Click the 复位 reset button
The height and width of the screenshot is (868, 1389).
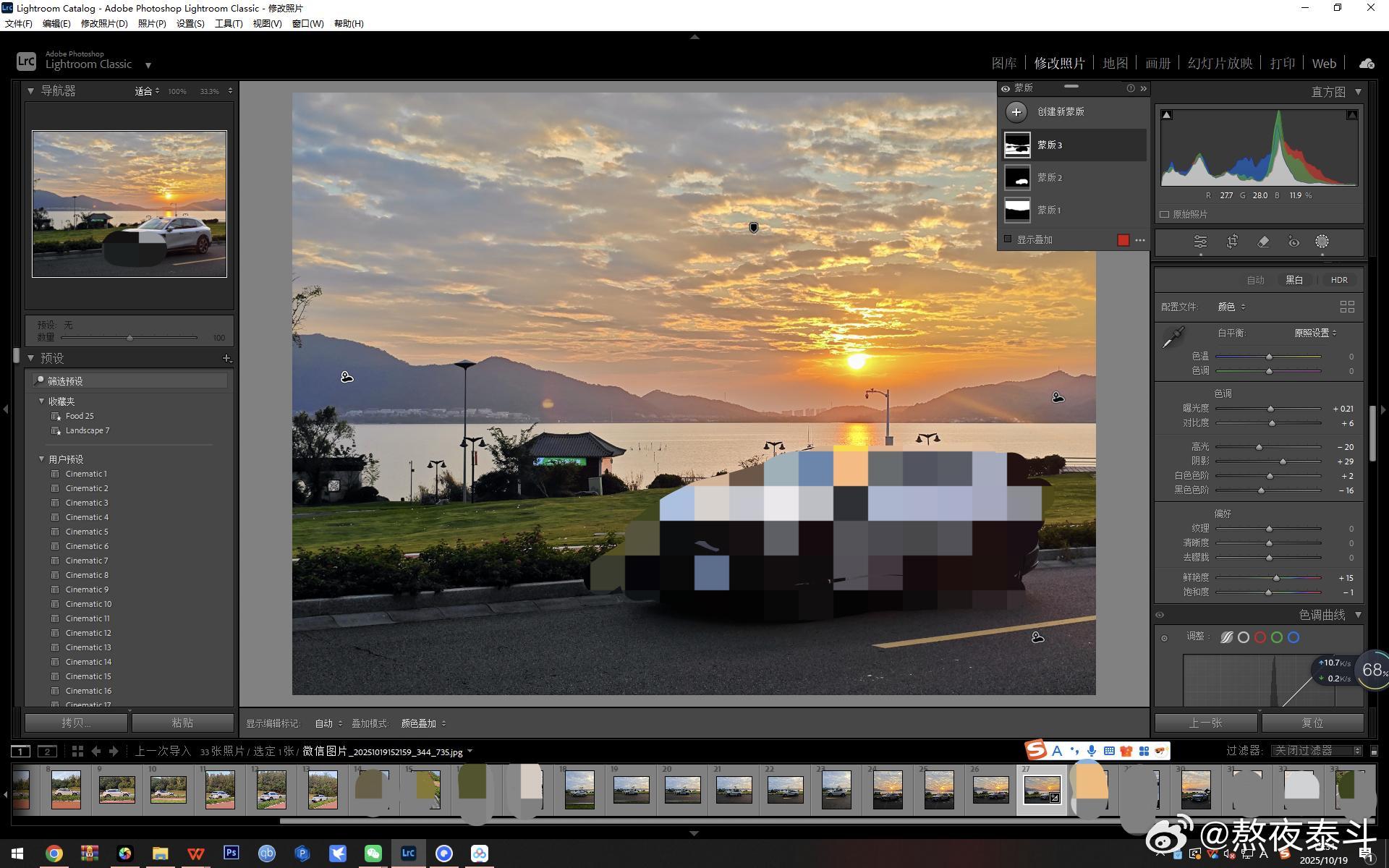[1312, 723]
